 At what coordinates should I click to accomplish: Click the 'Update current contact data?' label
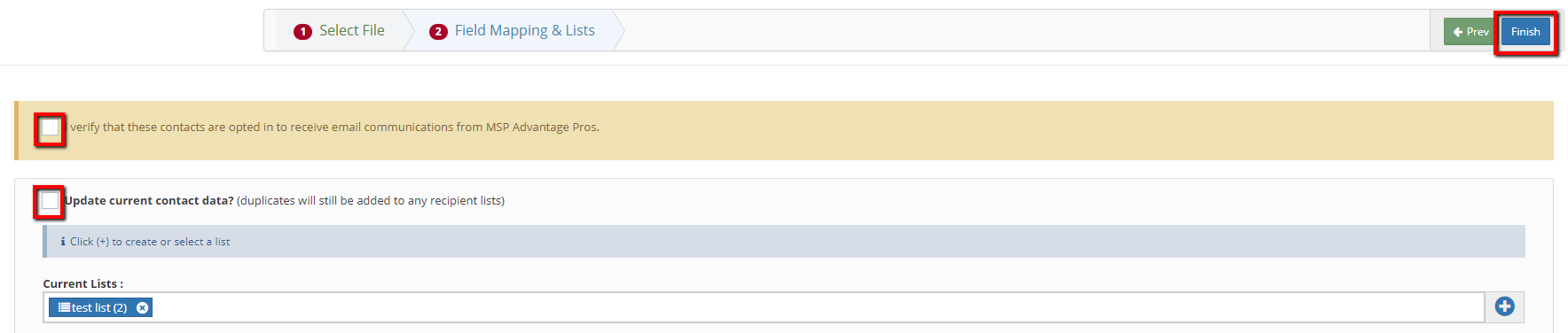(x=149, y=201)
